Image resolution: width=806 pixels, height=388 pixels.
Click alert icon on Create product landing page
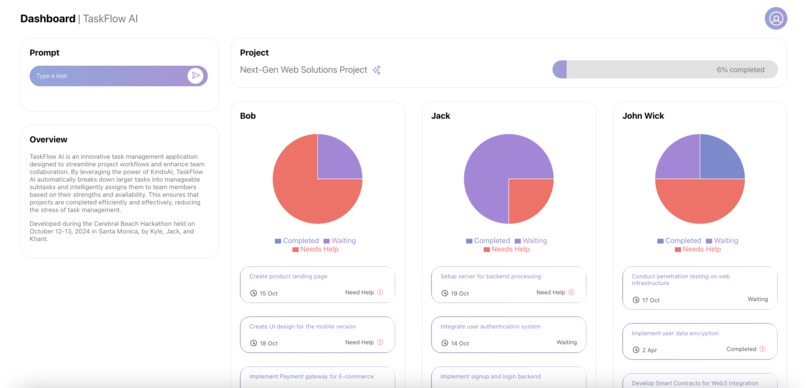[x=380, y=292]
